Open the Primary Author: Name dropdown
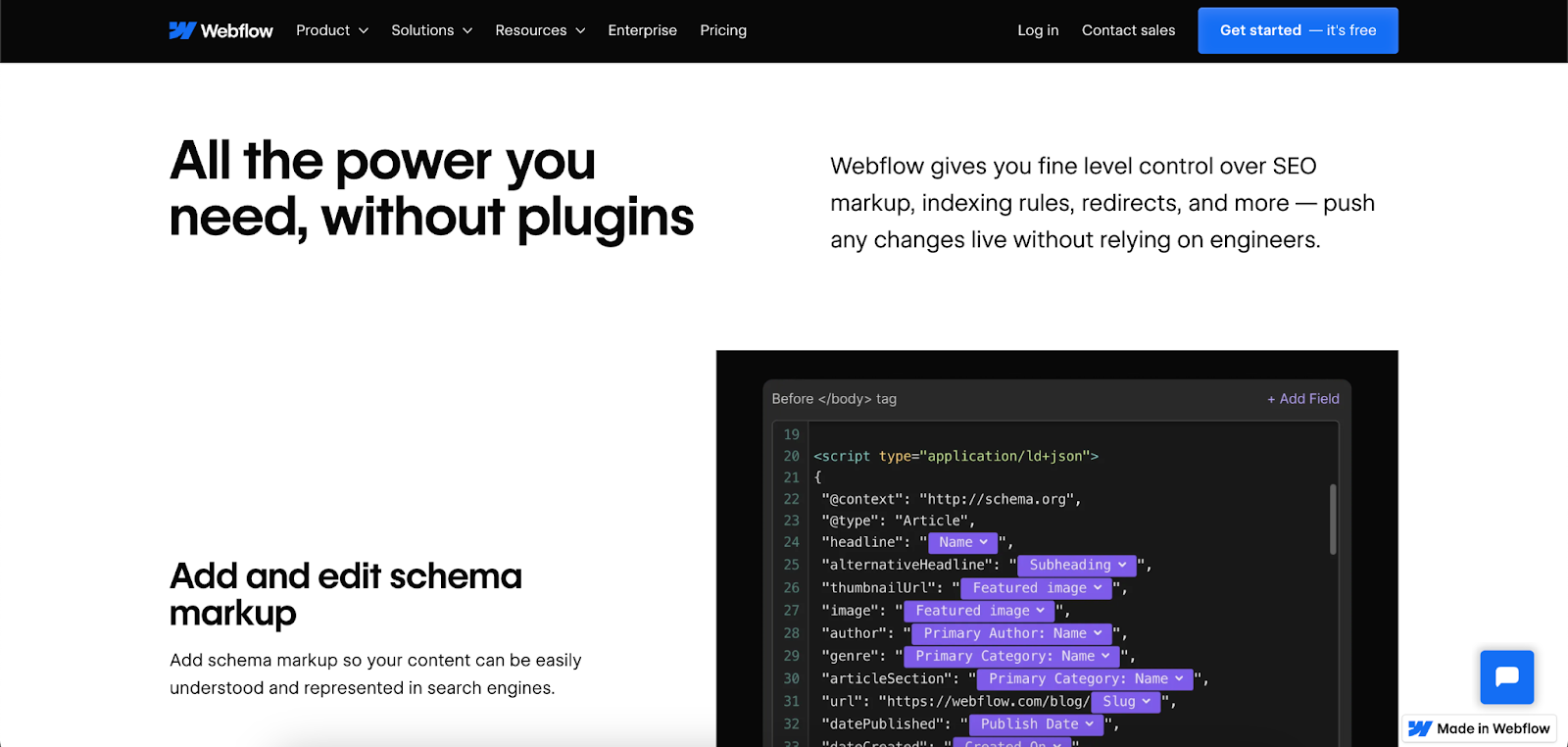 click(x=1011, y=633)
